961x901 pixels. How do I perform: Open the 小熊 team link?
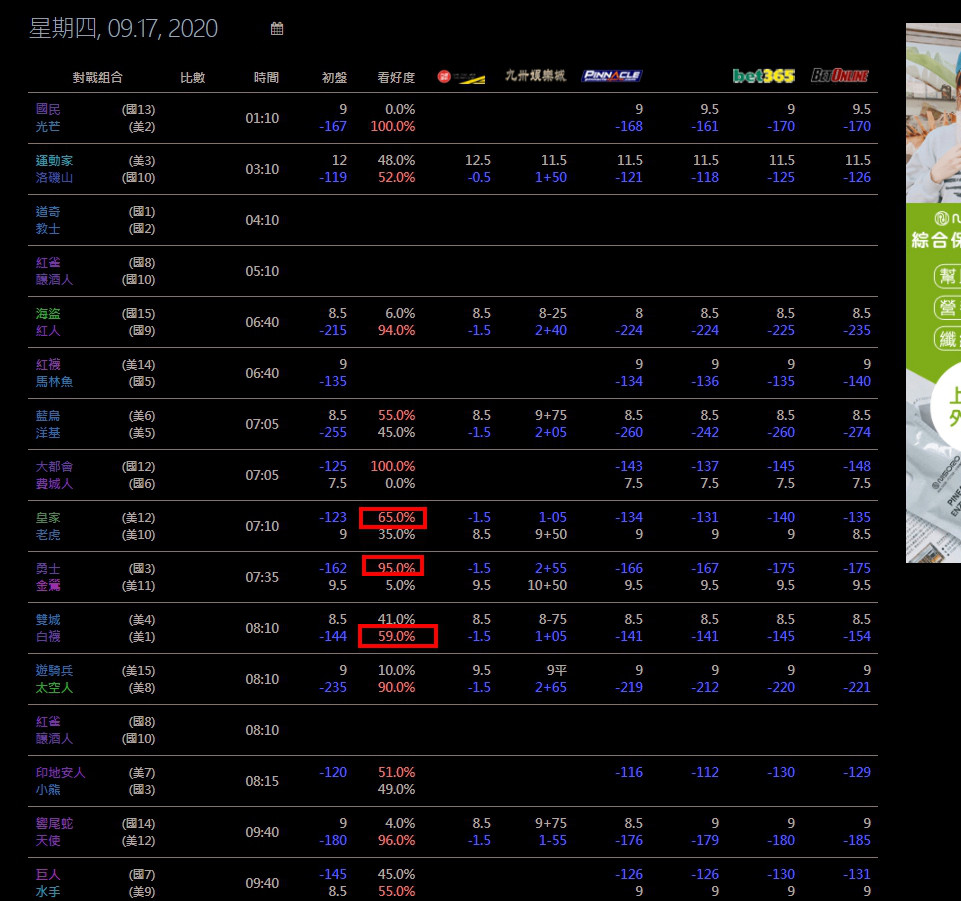[x=48, y=789]
